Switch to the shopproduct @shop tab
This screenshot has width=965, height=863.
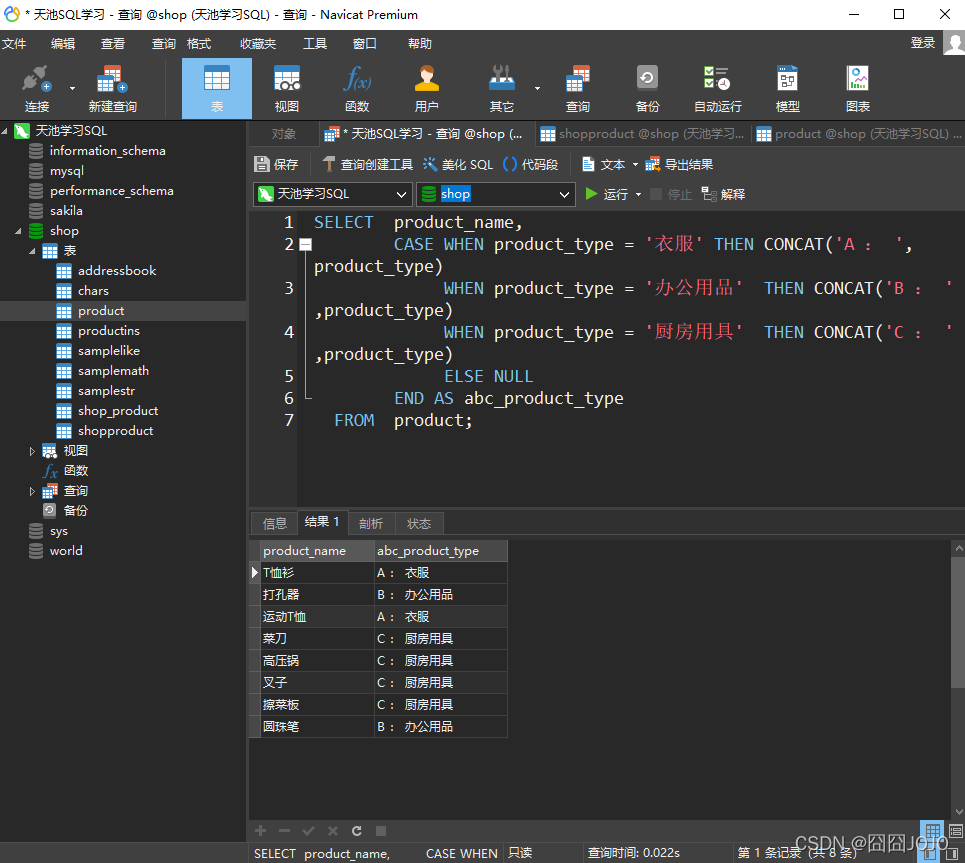[643, 134]
